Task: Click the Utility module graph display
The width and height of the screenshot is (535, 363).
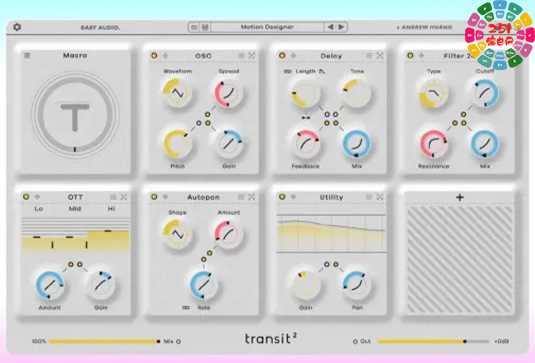Action: (x=331, y=233)
